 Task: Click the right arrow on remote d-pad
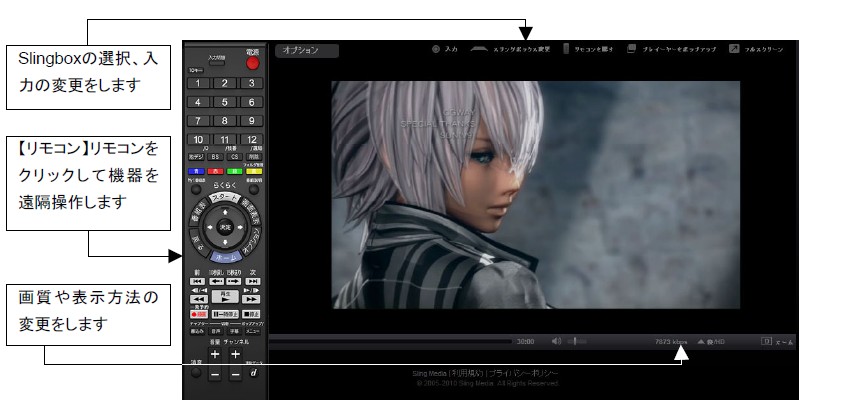click(x=240, y=228)
